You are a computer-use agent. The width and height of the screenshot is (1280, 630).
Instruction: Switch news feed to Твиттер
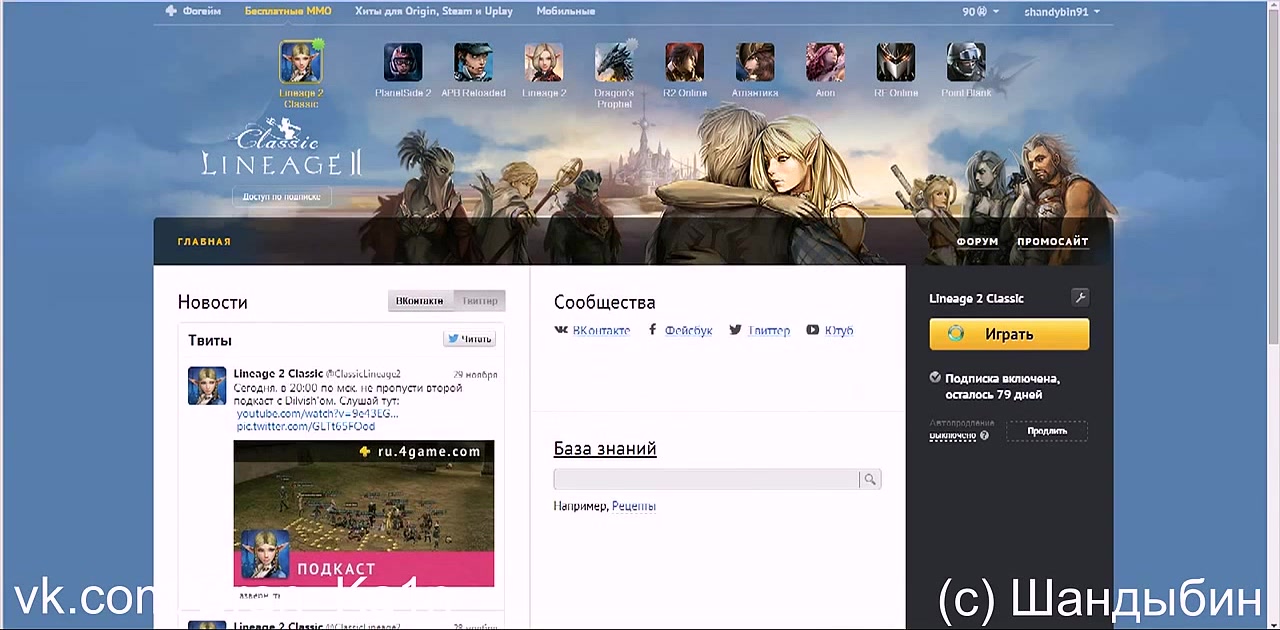tap(479, 301)
